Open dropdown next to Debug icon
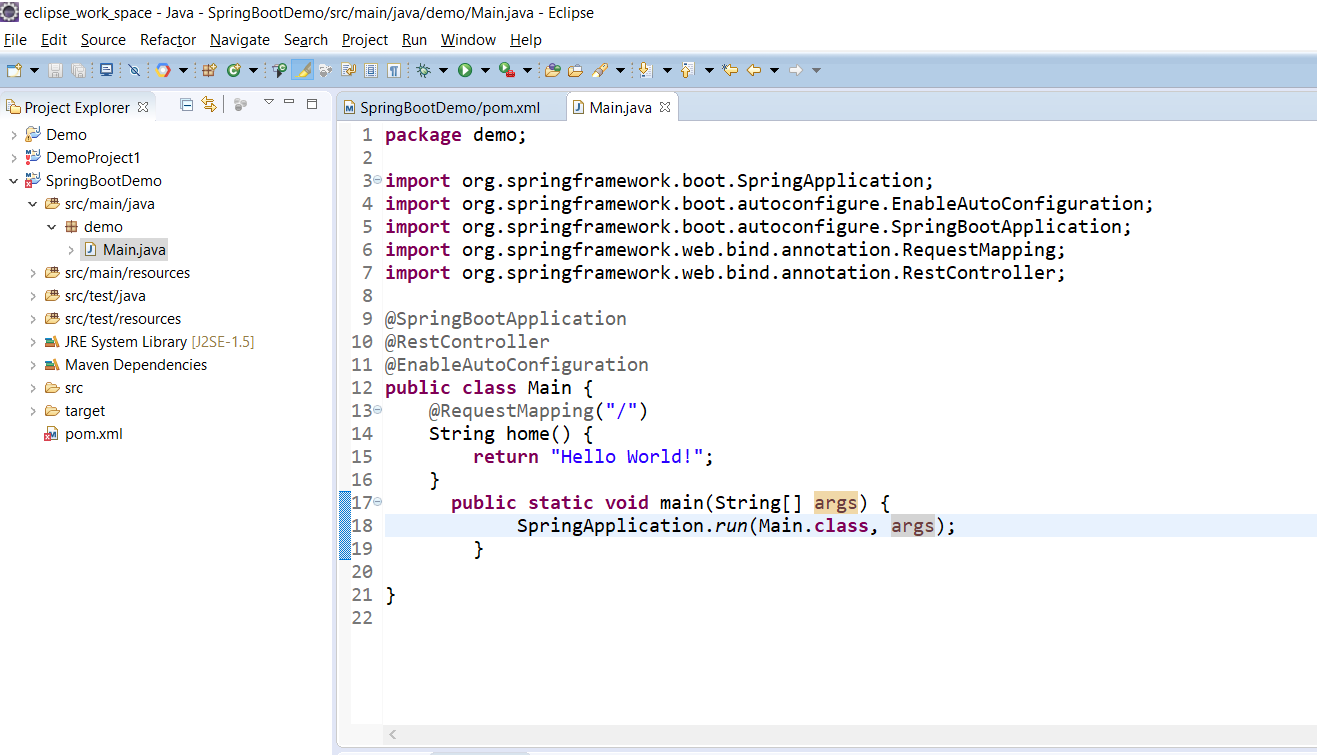 pyautogui.click(x=443, y=70)
